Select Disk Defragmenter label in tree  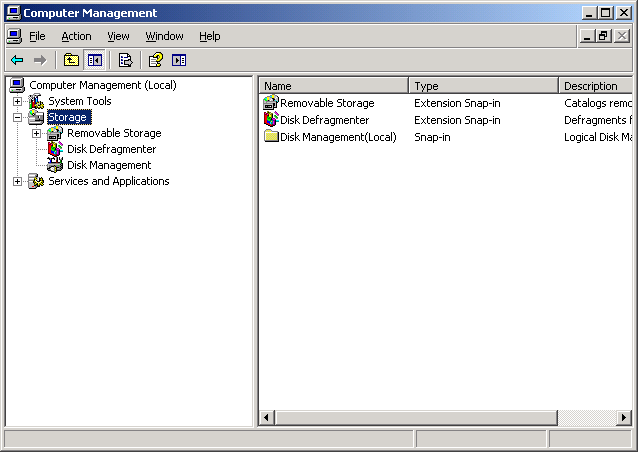(111, 149)
